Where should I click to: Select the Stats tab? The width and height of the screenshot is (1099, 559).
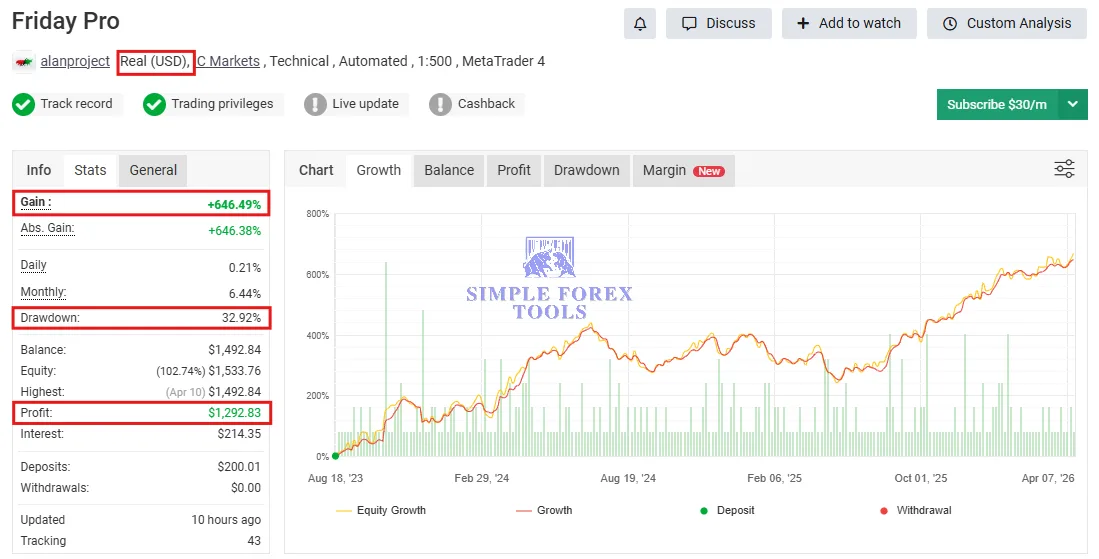point(90,170)
